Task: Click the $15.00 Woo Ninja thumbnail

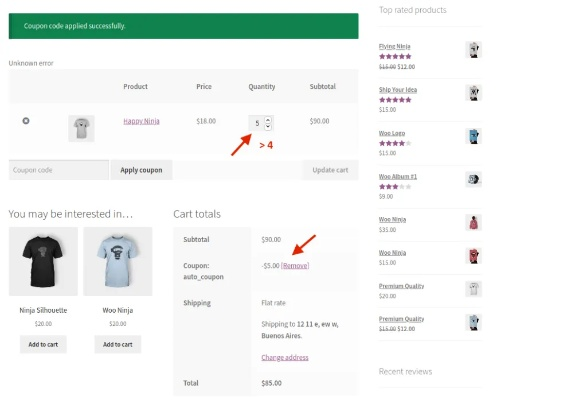Action: 474,256
